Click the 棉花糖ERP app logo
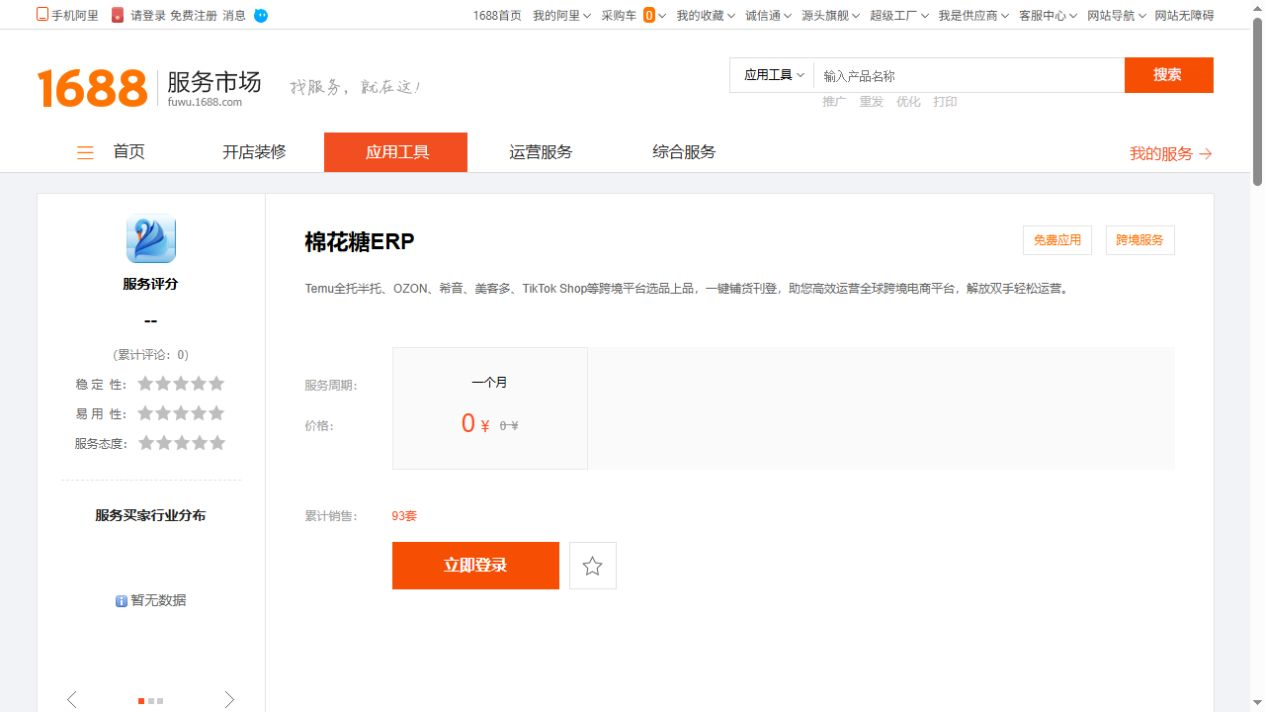This screenshot has height=712, width=1265. click(x=151, y=239)
